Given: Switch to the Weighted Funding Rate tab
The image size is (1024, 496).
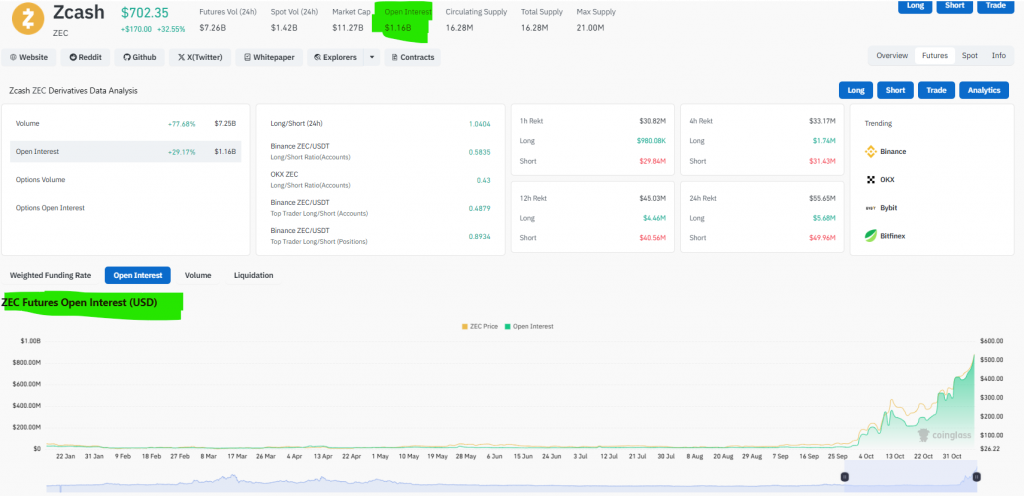Looking at the screenshot, I should coord(50,275).
